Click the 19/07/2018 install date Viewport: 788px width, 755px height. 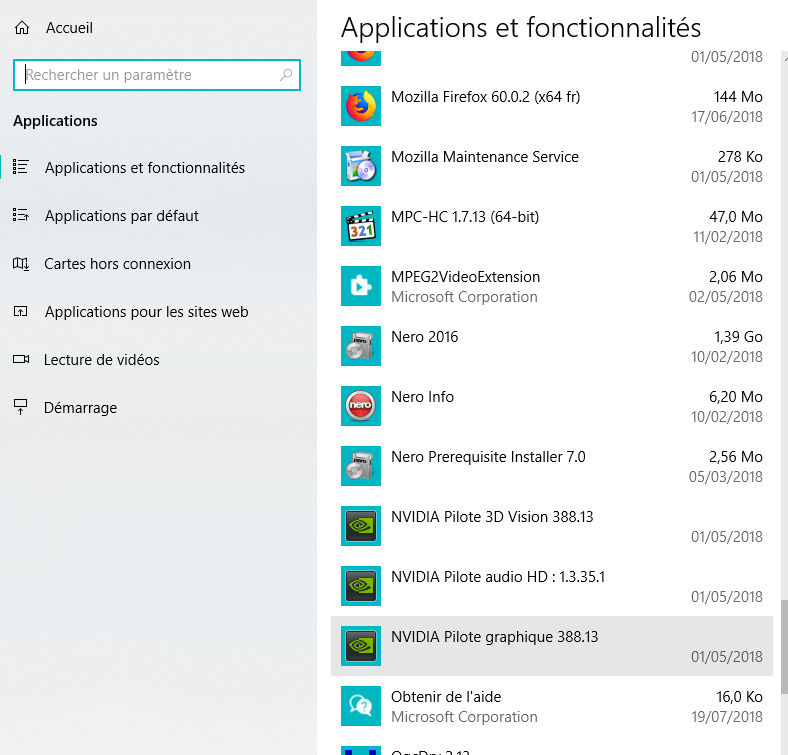tap(727, 716)
